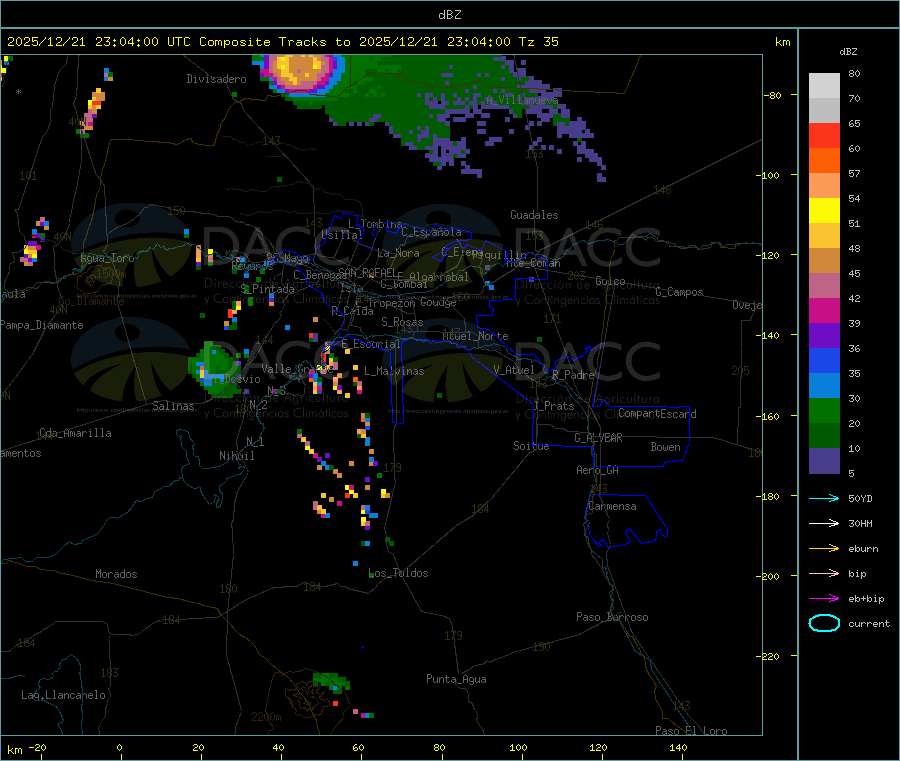Select the bright yellow swatch in dBZ scale
900x761 pixels.
[824, 210]
